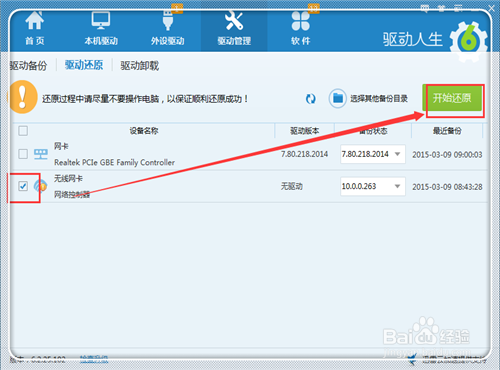The image size is (500, 370).
Task: Click backup date 2015-03-09 09:00:03
Action: click(x=447, y=155)
